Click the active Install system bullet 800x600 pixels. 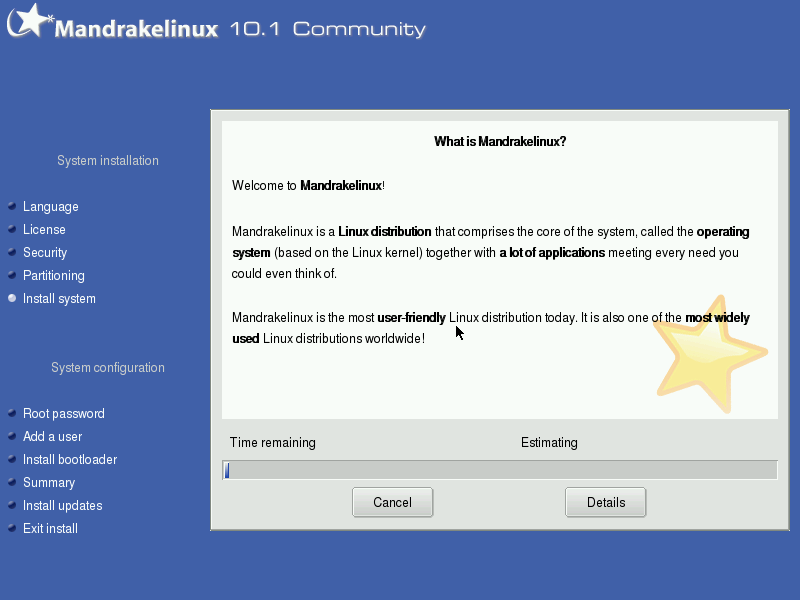pyautogui.click(x=12, y=298)
